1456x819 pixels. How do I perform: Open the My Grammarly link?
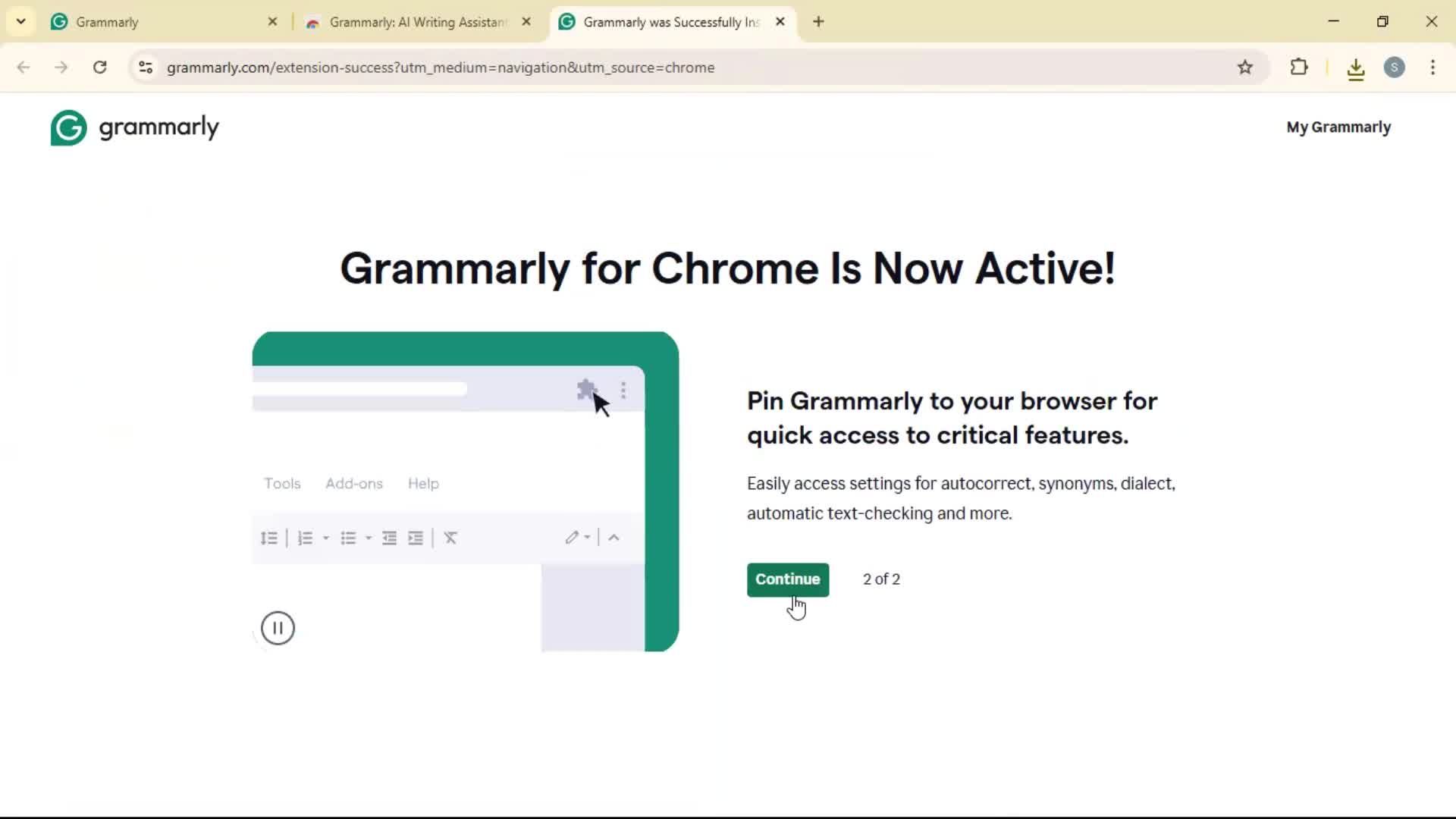pos(1338,127)
